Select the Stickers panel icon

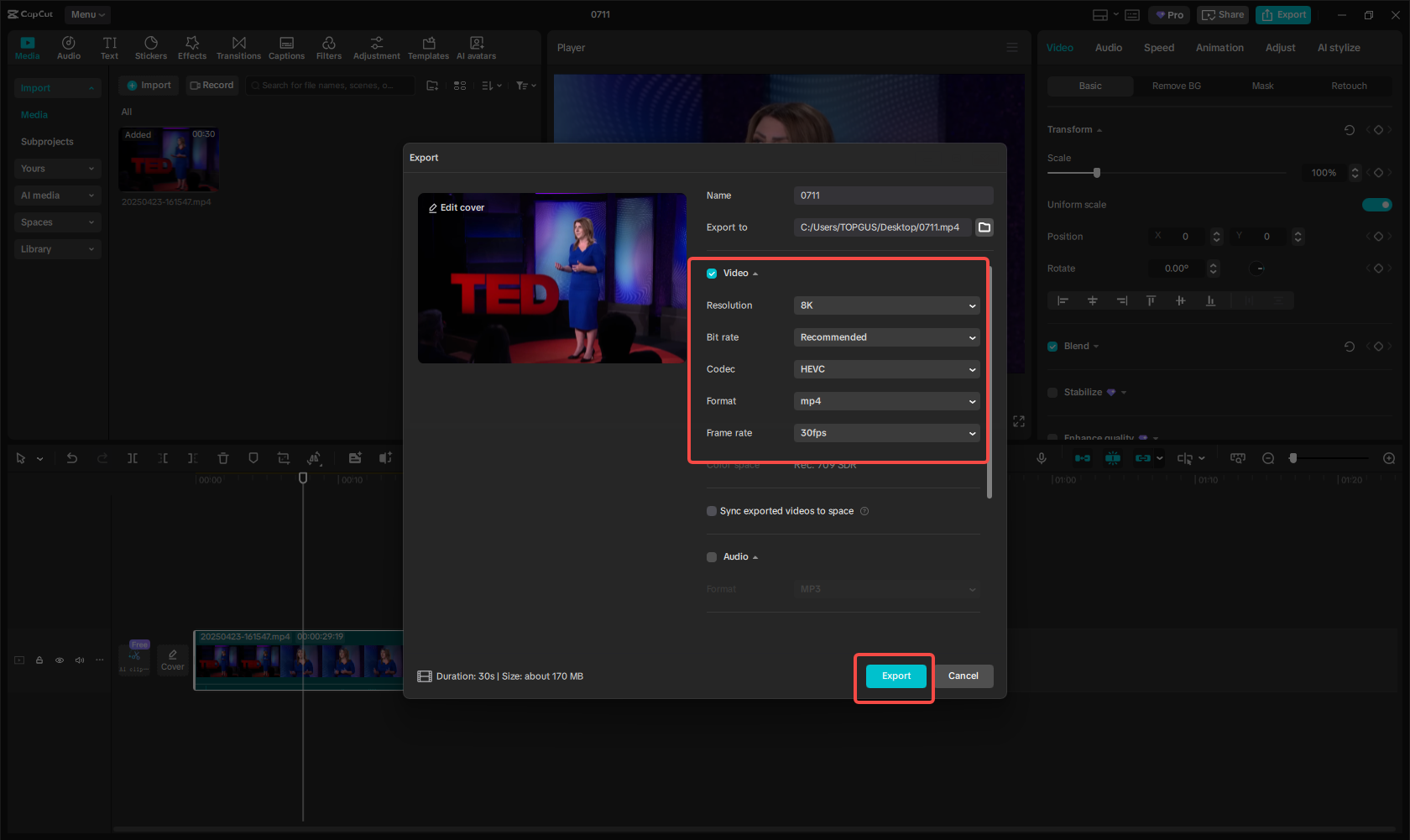[x=151, y=46]
